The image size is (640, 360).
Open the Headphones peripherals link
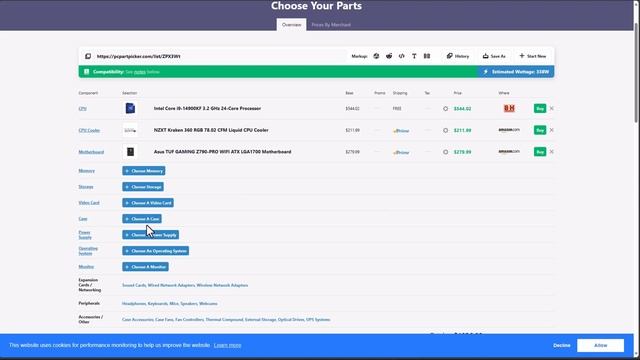point(134,304)
